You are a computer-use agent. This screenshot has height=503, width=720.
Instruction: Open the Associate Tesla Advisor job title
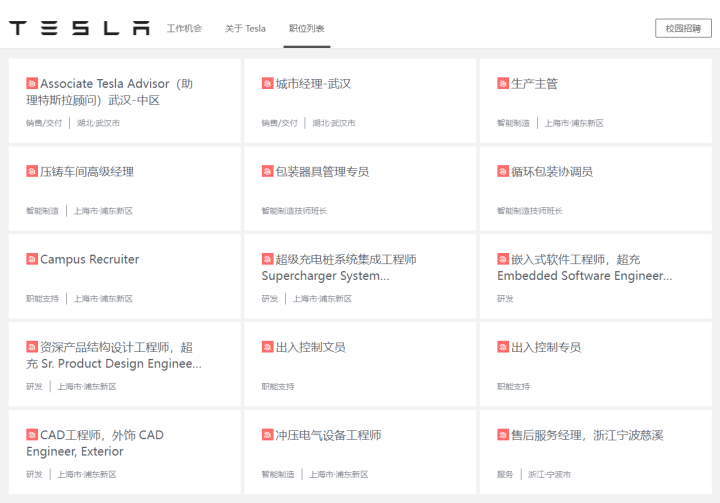pos(110,92)
